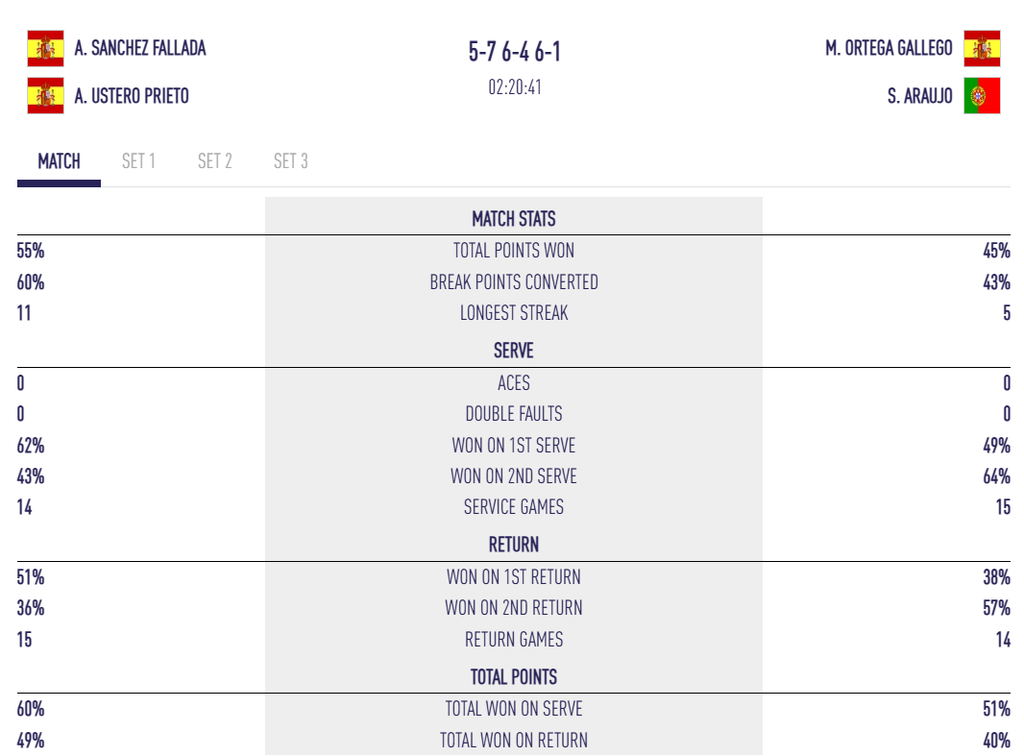This screenshot has width=1024, height=756.
Task: Open player A. Sanchez Fallada name
Action: pyautogui.click(x=140, y=48)
